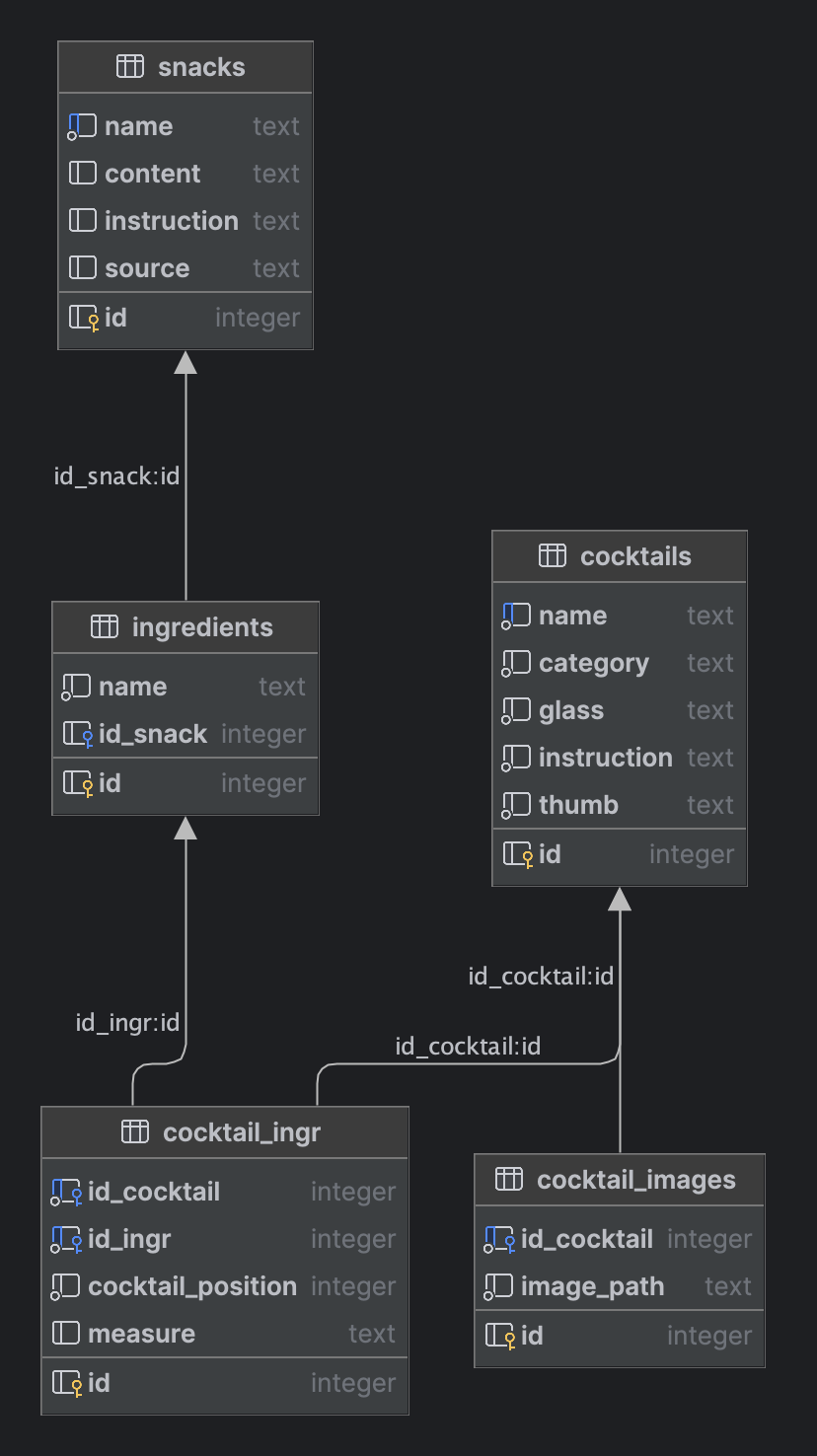Click the column icon beside category

click(x=516, y=663)
